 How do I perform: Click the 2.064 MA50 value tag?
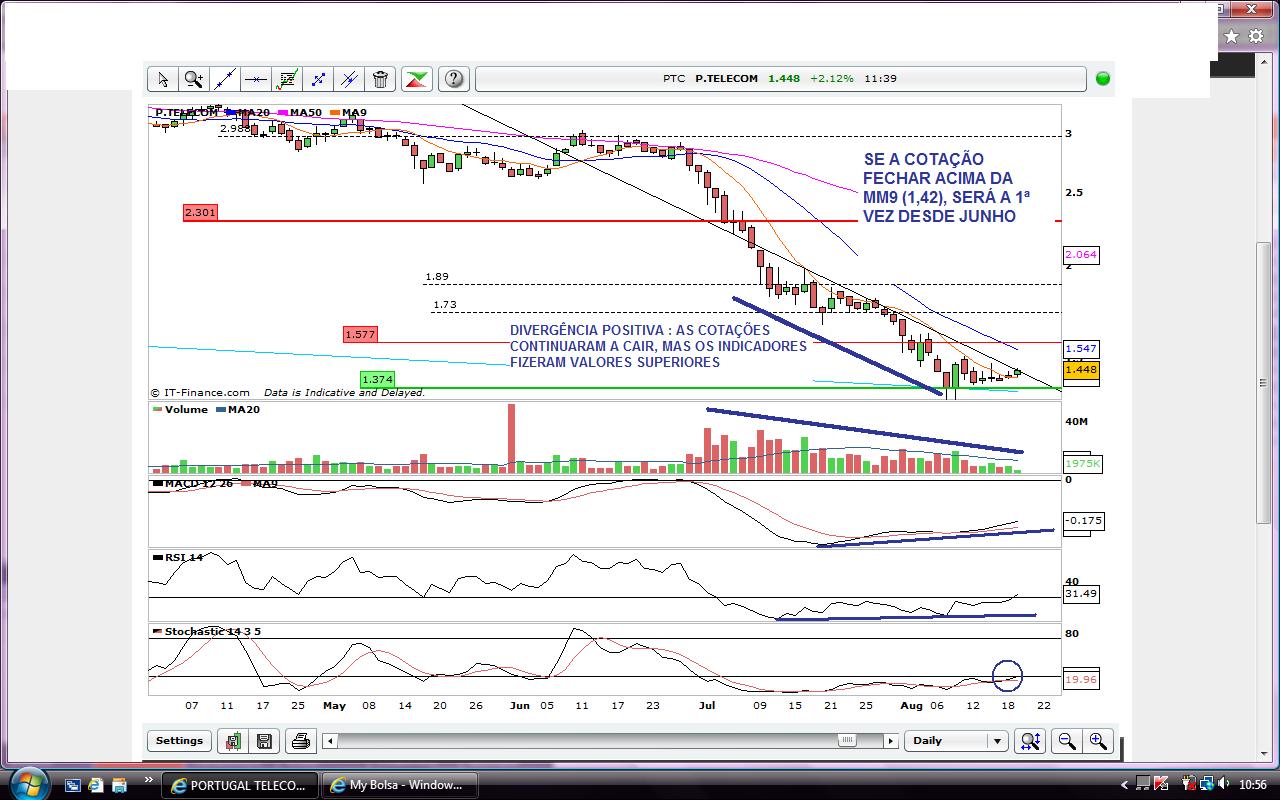tap(1081, 255)
